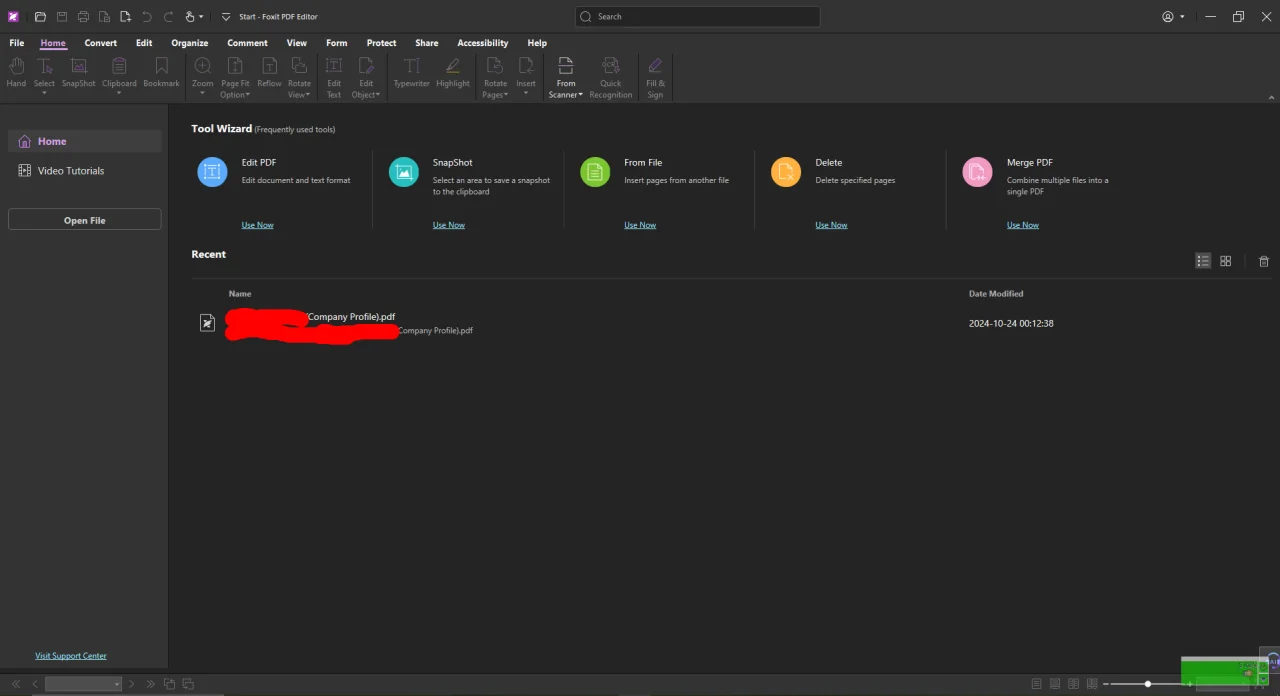The height and width of the screenshot is (696, 1280).
Task: Open the customize quick access toolbar arrow
Action: 226,17
